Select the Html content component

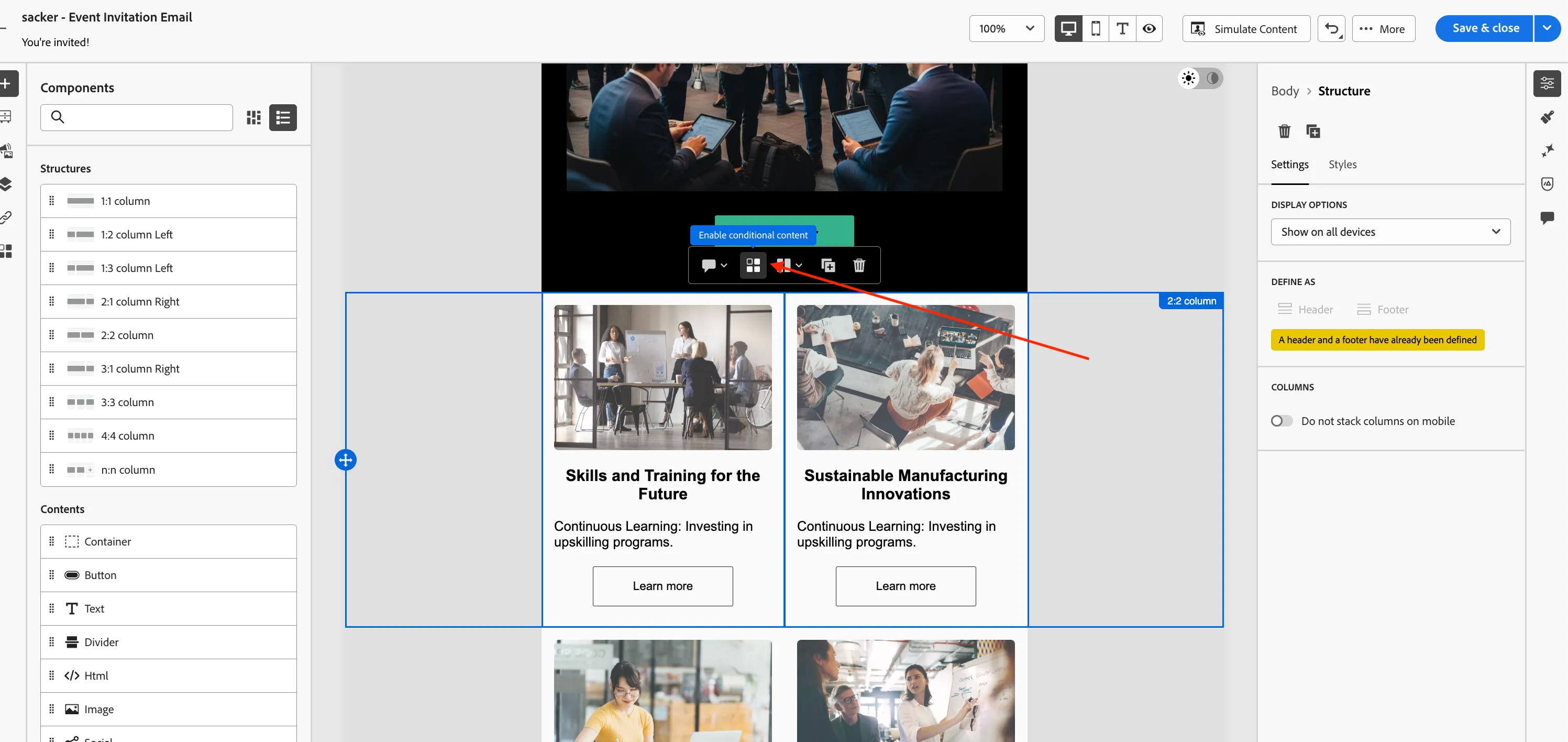(168, 675)
